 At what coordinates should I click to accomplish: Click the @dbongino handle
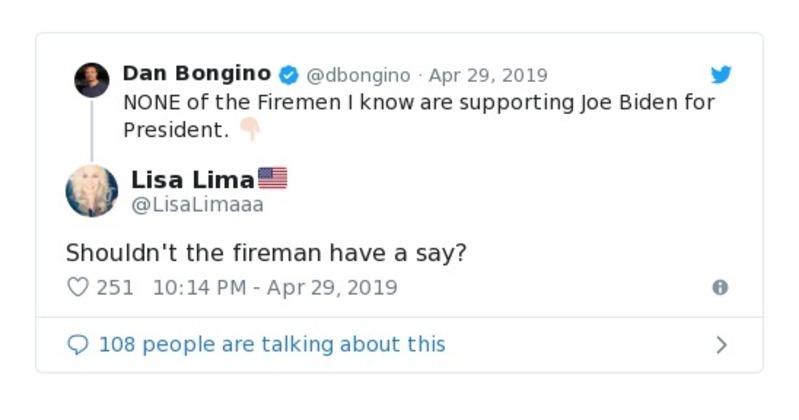tap(357, 76)
